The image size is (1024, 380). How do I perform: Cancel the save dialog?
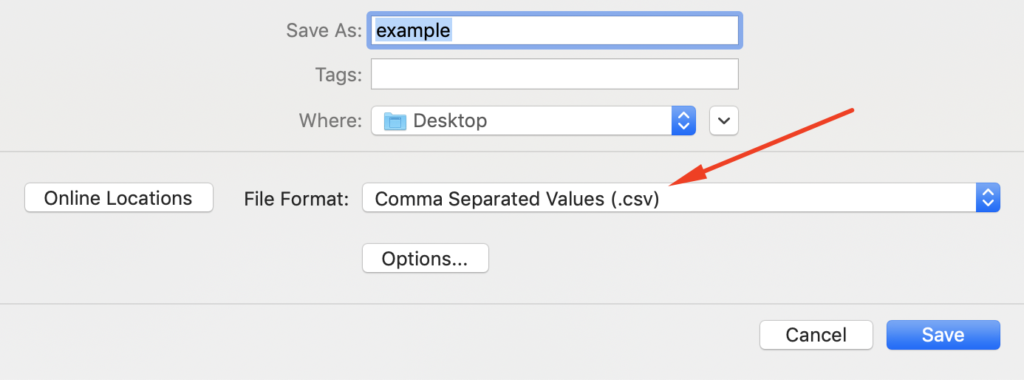pos(816,335)
